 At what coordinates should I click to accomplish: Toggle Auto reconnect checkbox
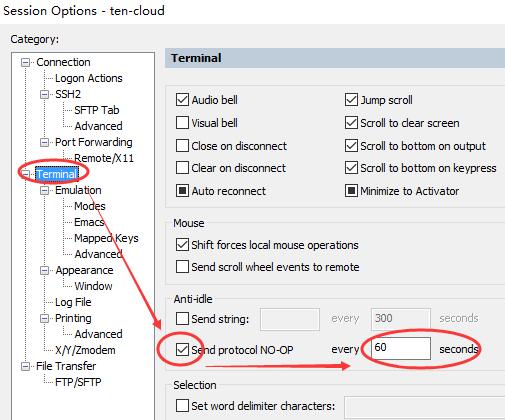pos(182,191)
